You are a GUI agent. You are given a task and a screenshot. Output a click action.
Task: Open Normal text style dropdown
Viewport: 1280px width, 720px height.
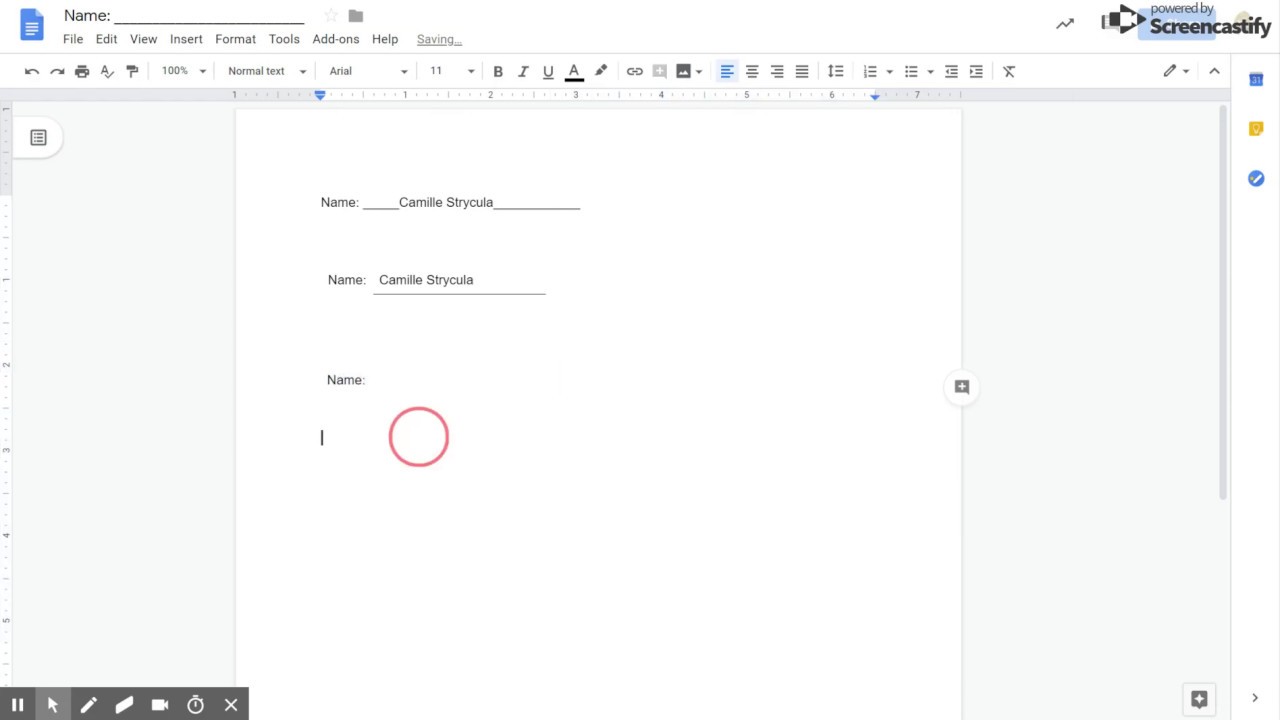pyautogui.click(x=267, y=71)
